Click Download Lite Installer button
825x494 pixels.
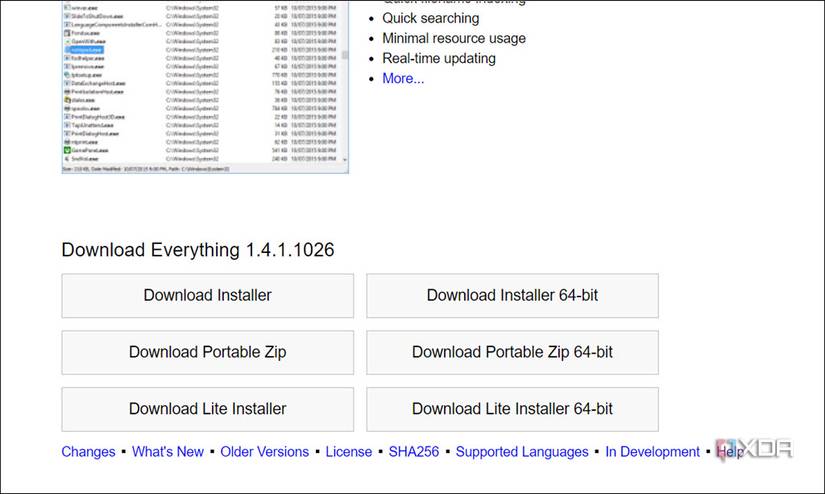207,409
